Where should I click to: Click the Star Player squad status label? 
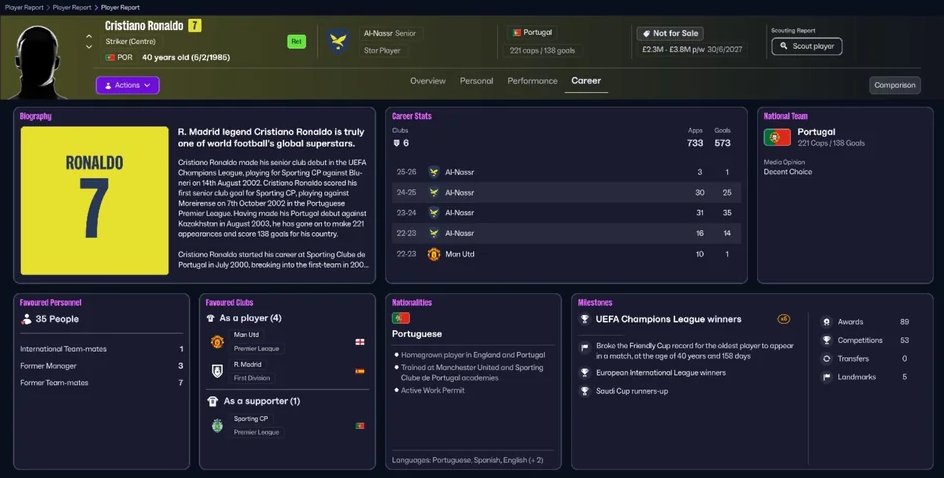tap(382, 51)
